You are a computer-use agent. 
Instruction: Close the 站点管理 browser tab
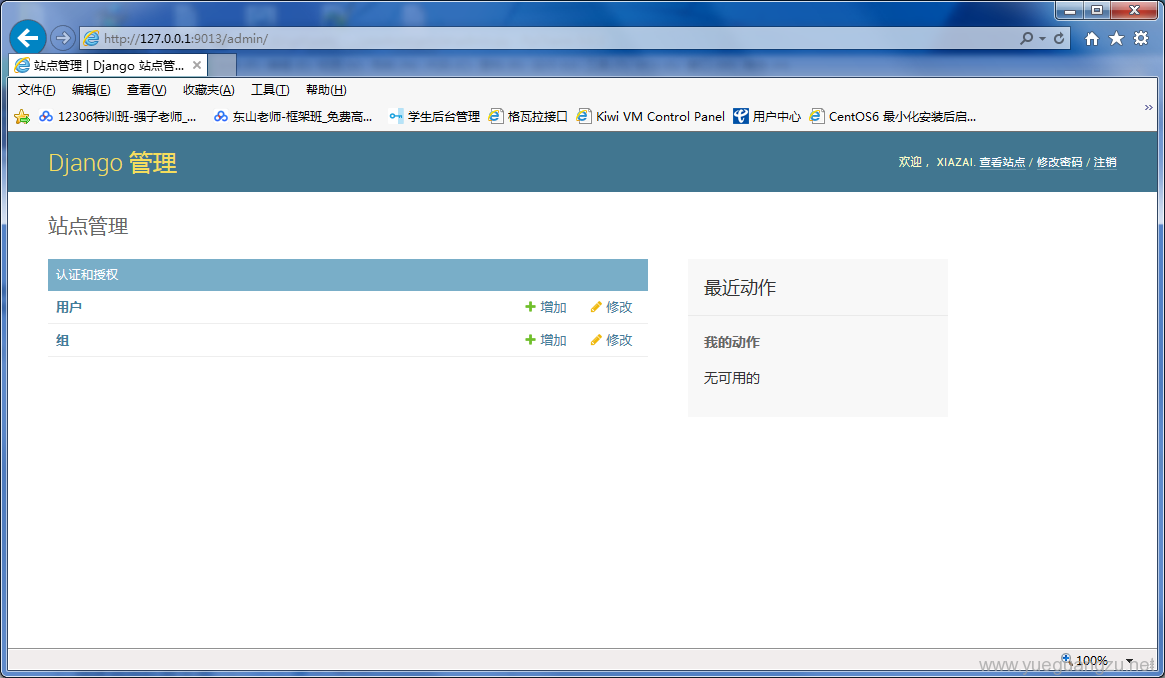pyautogui.click(x=197, y=65)
